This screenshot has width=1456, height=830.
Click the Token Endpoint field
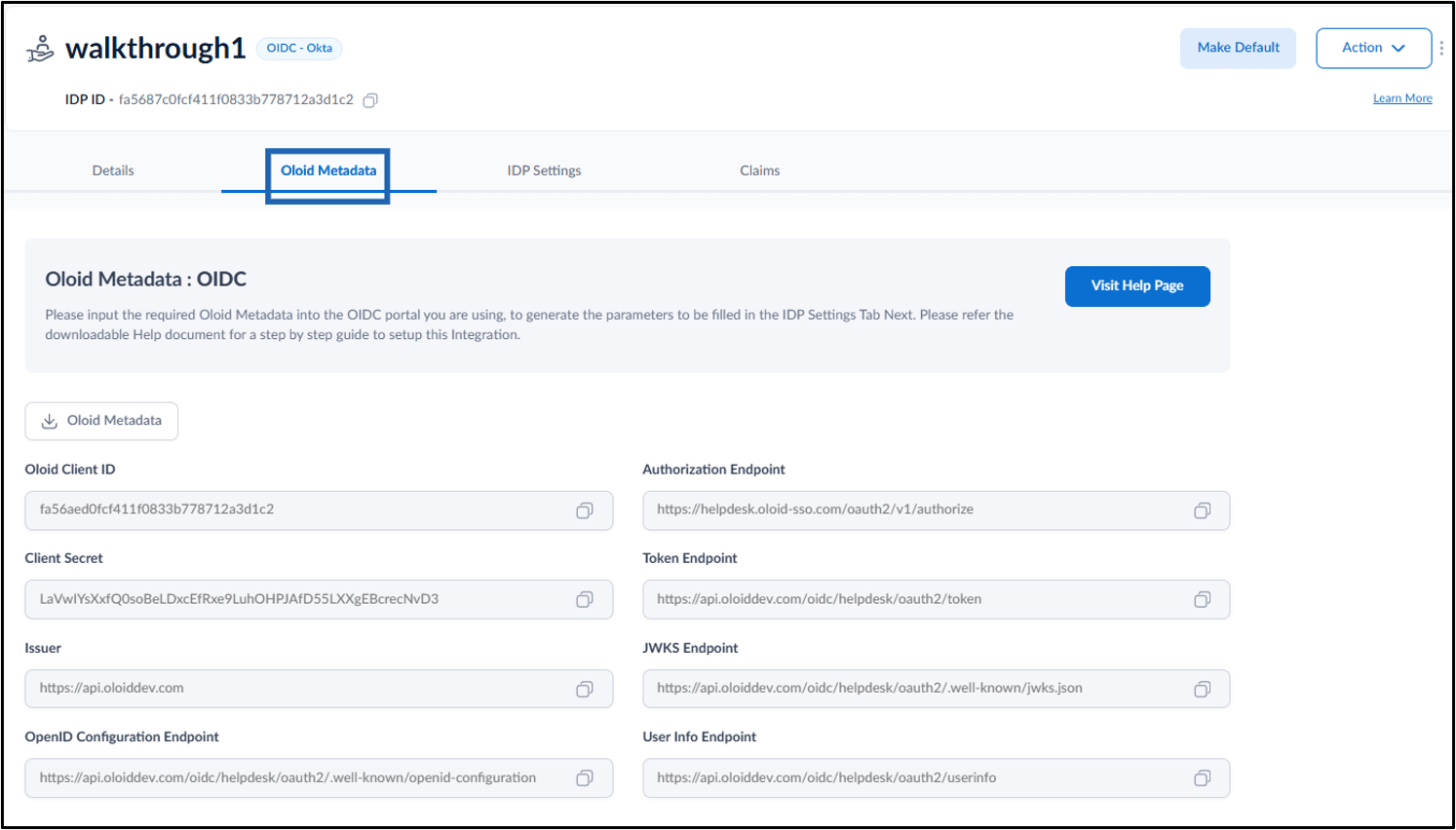pos(936,599)
